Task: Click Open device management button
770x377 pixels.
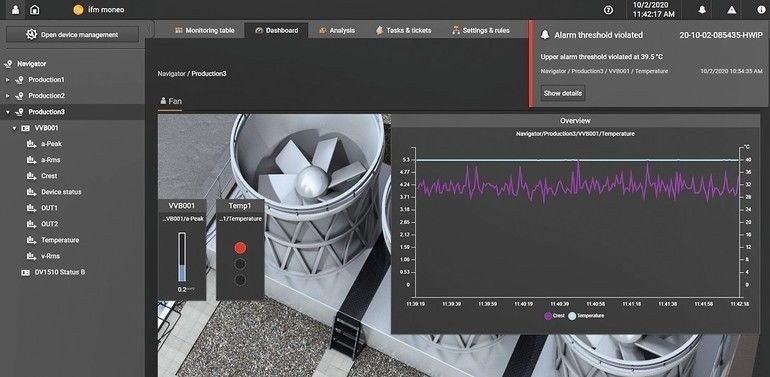Action: pyautogui.click(x=73, y=34)
